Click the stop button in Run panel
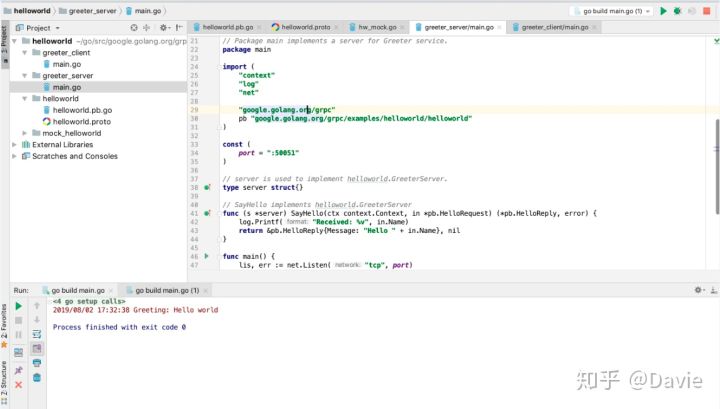The width and height of the screenshot is (720, 409). 18,320
